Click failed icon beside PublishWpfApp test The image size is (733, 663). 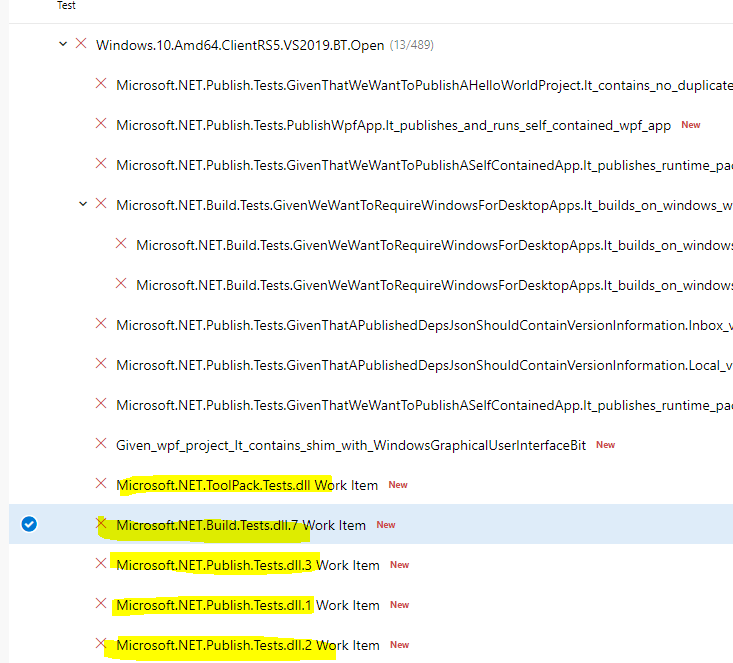click(x=101, y=123)
